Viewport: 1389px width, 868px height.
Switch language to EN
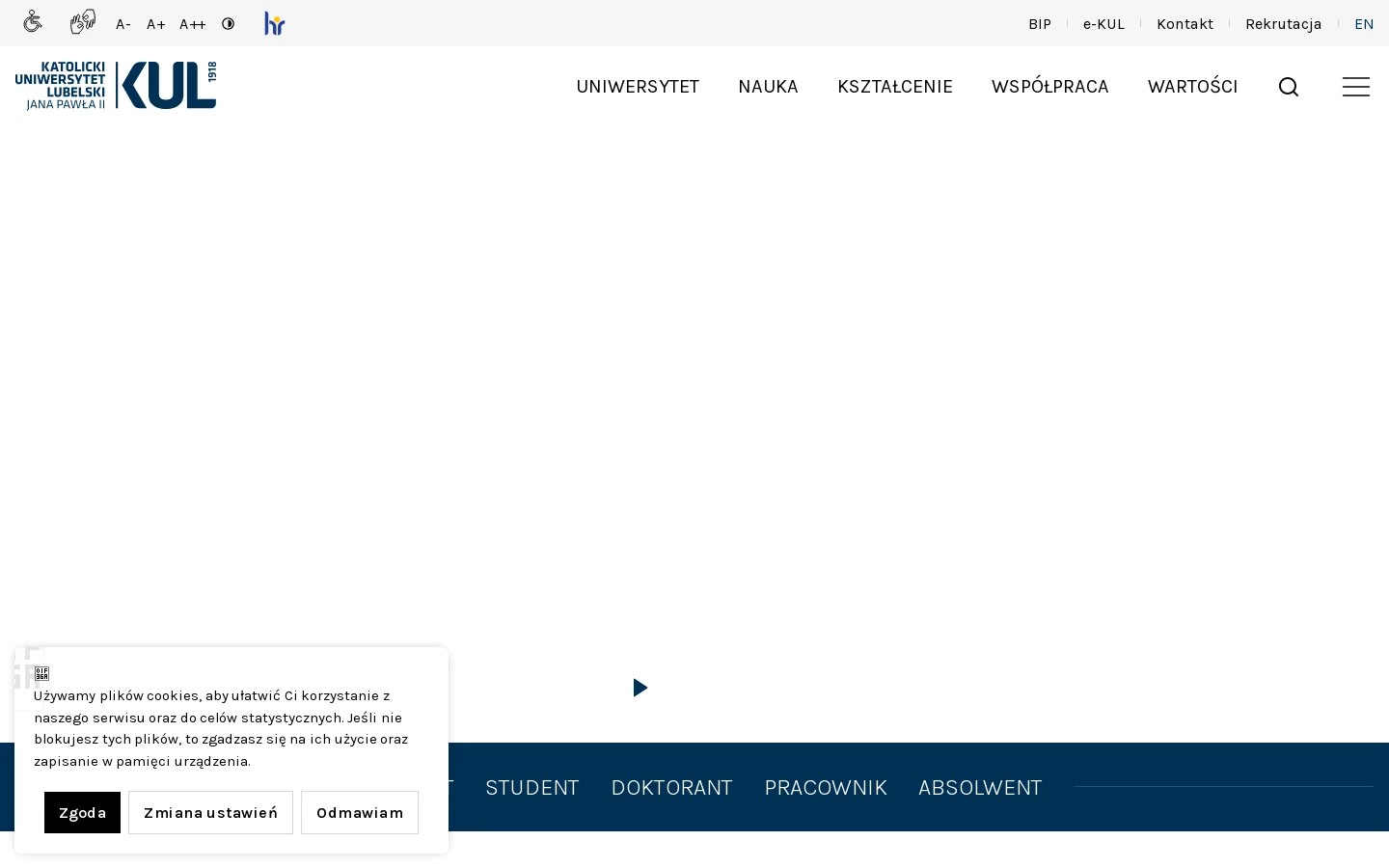(1364, 24)
